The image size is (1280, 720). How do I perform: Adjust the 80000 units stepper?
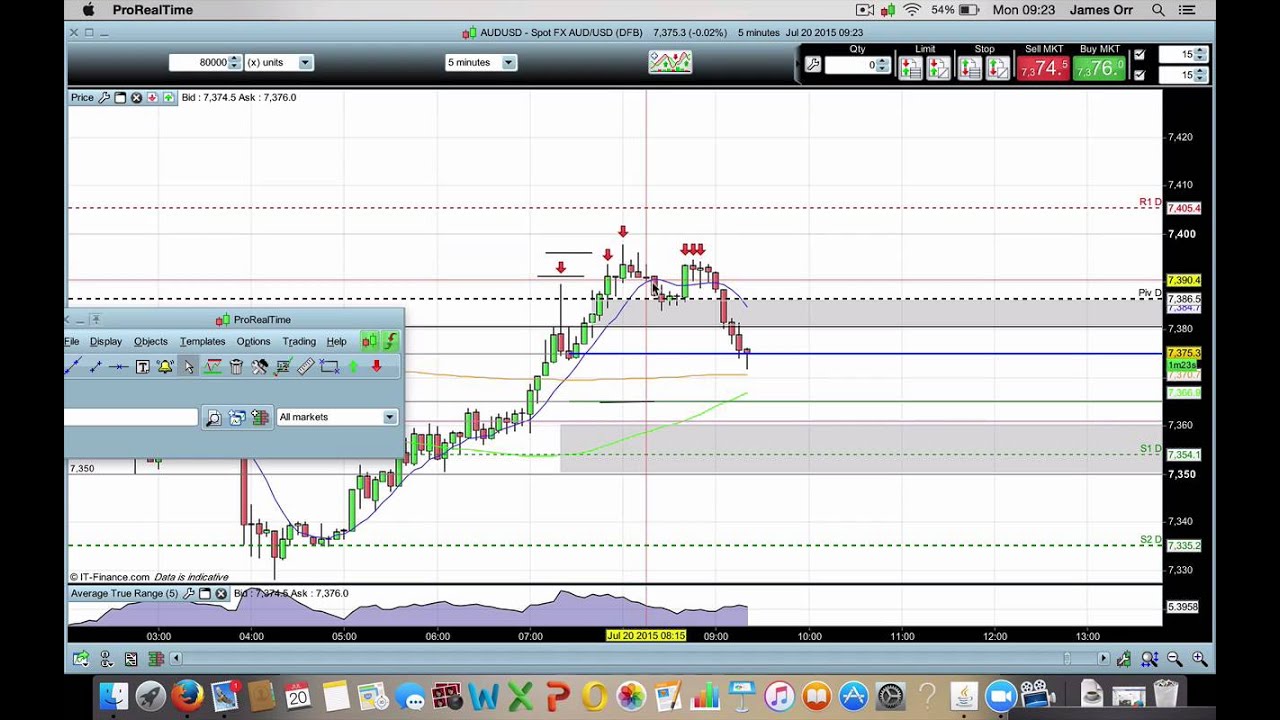click(x=235, y=62)
